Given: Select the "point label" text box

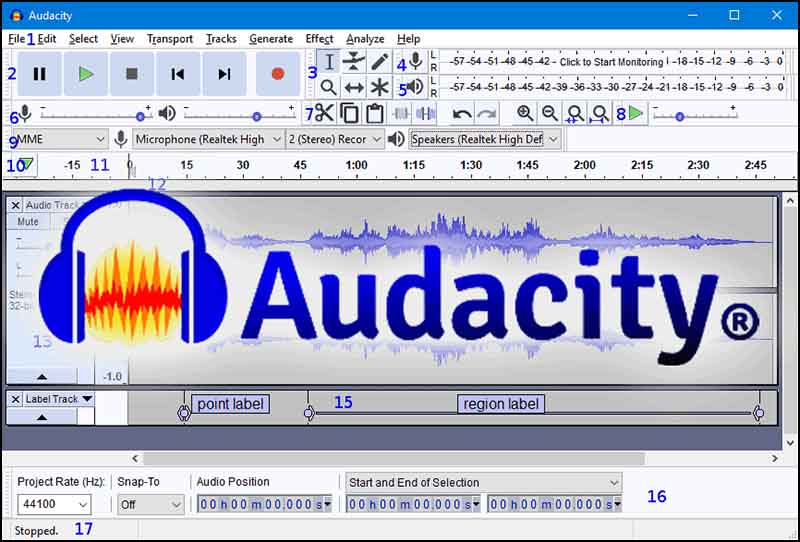Looking at the screenshot, I should 230,404.
